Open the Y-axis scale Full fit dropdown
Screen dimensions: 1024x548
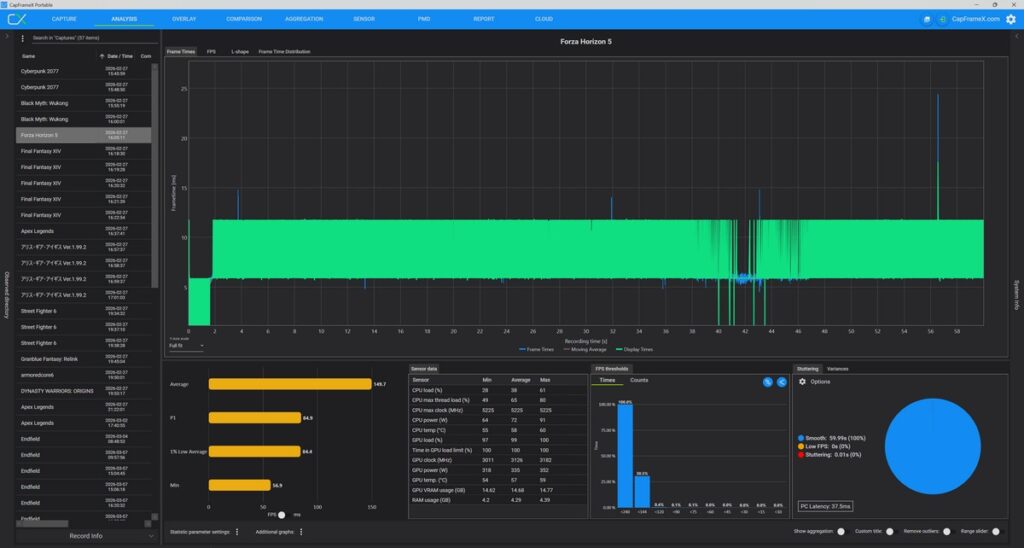click(x=186, y=346)
